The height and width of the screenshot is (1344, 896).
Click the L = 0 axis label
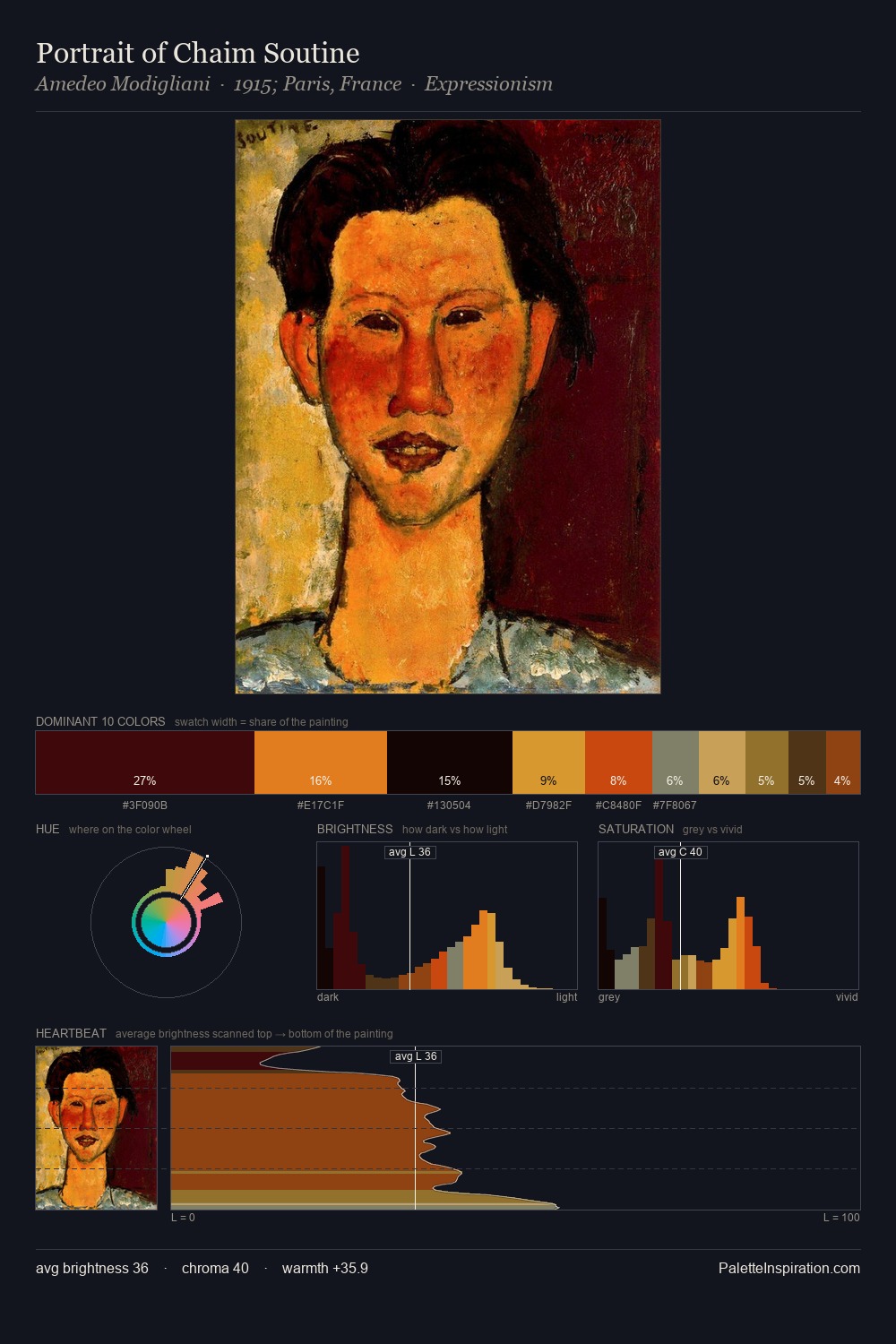coord(183,1218)
